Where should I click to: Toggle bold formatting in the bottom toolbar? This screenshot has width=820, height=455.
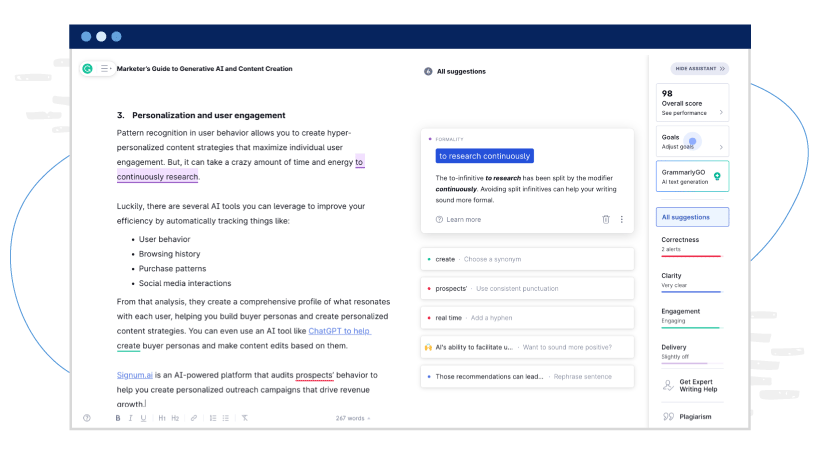coord(118,418)
